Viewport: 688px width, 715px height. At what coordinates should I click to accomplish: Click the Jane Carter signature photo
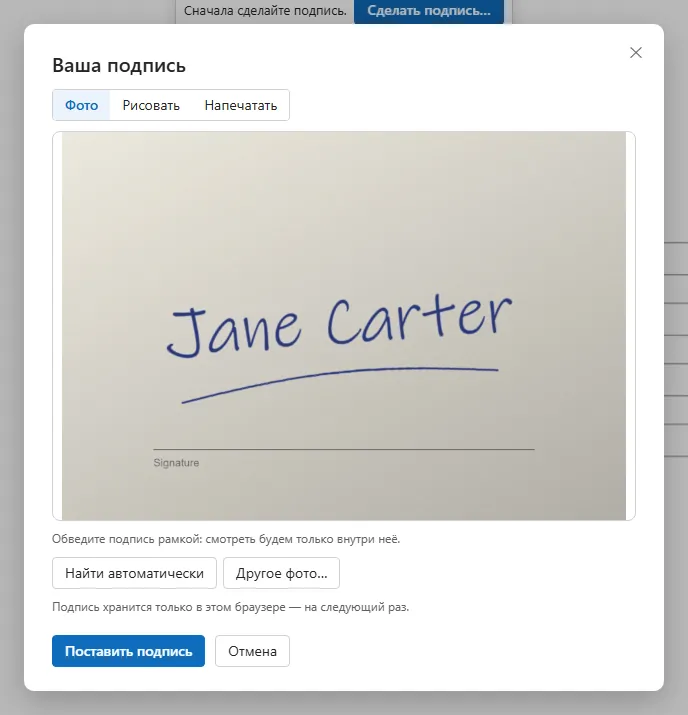click(x=344, y=326)
